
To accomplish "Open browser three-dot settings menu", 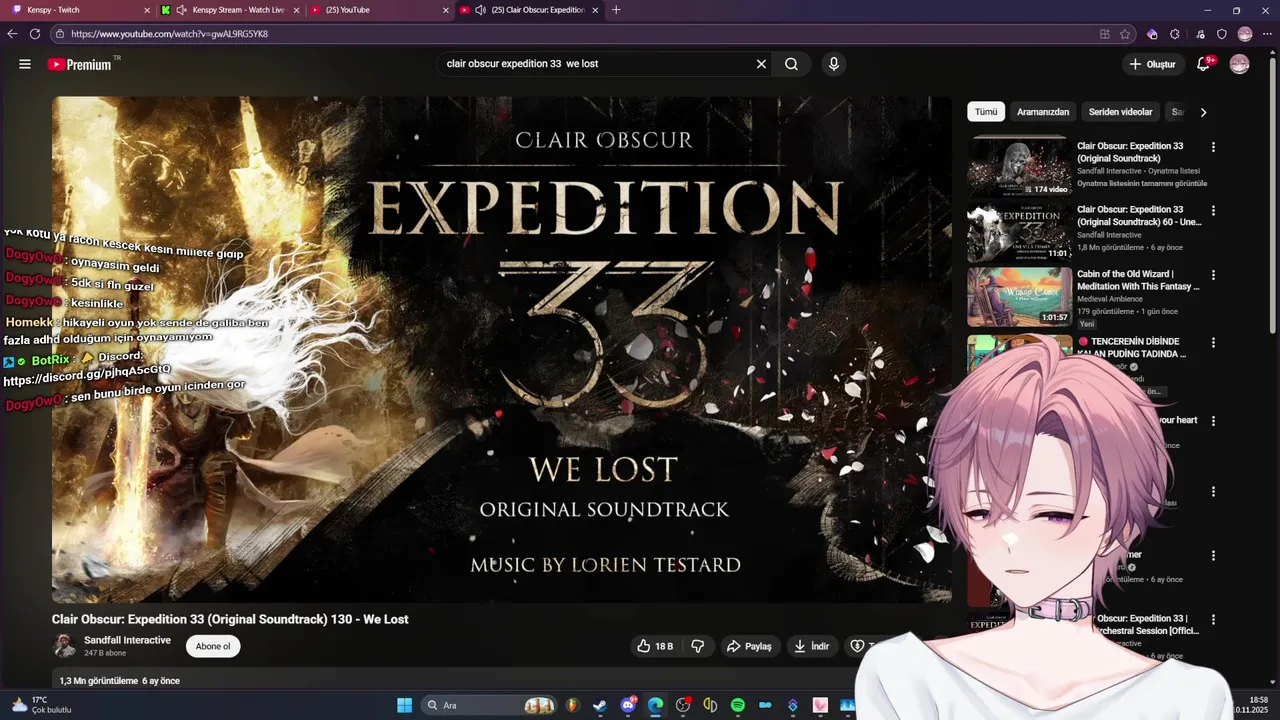I will [1267, 34].
